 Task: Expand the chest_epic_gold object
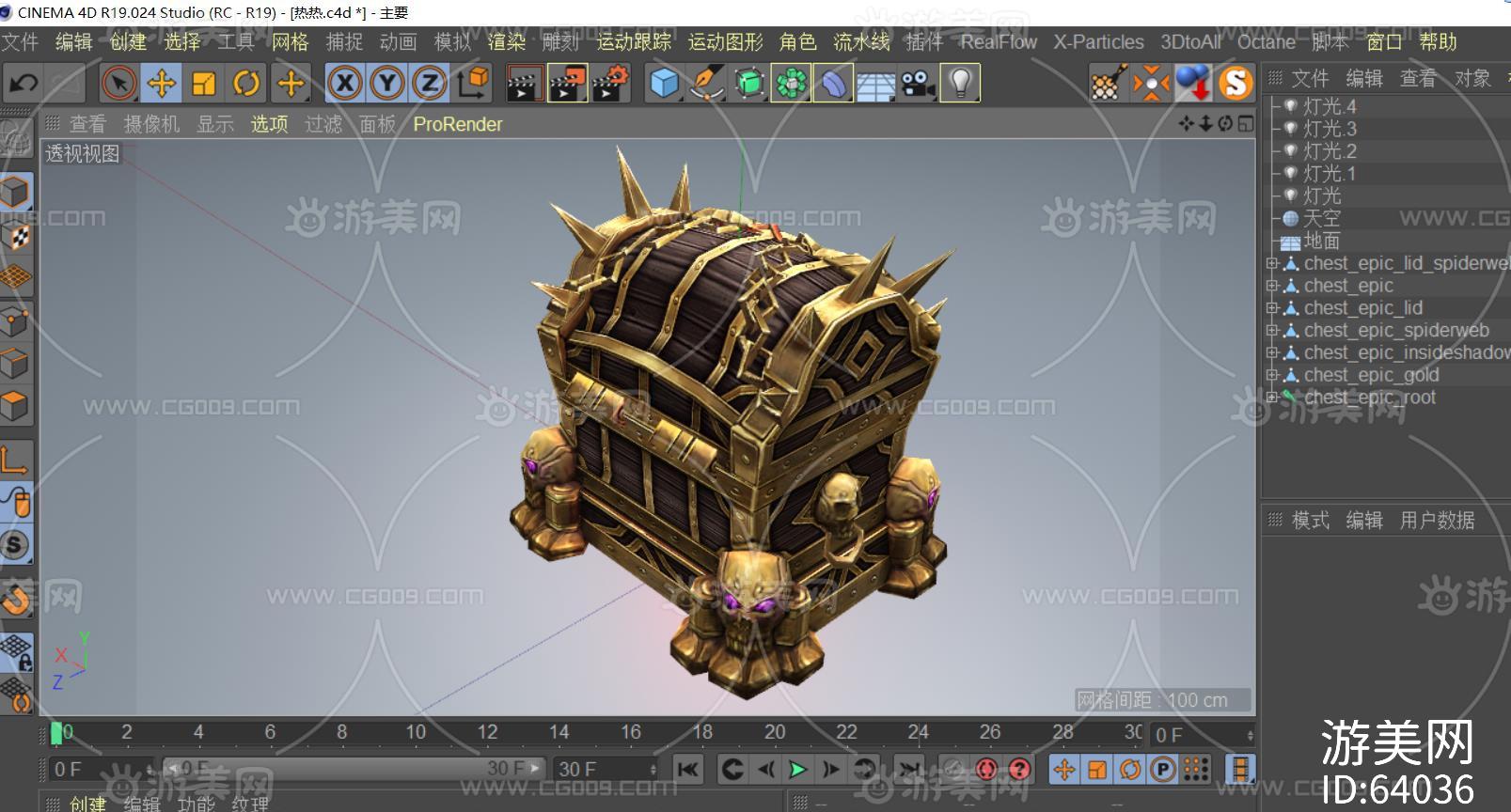pos(1272,375)
